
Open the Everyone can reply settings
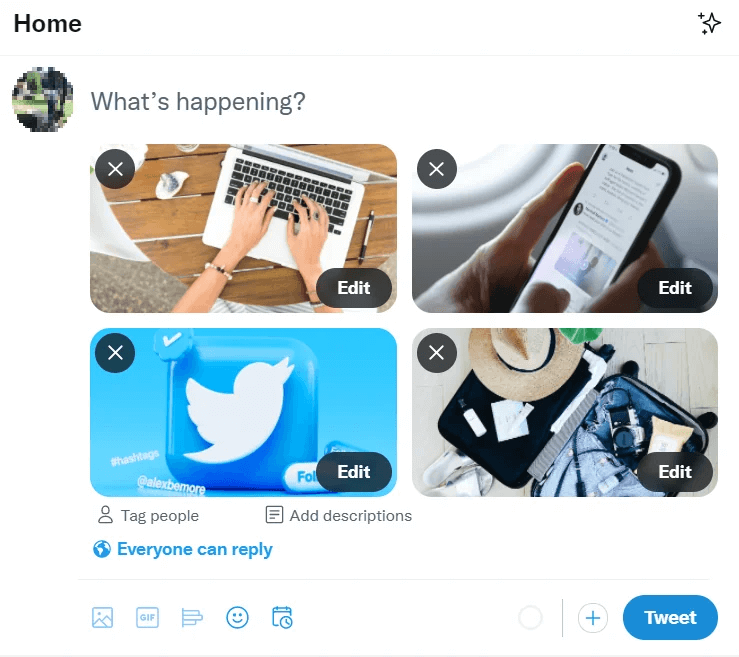183,549
